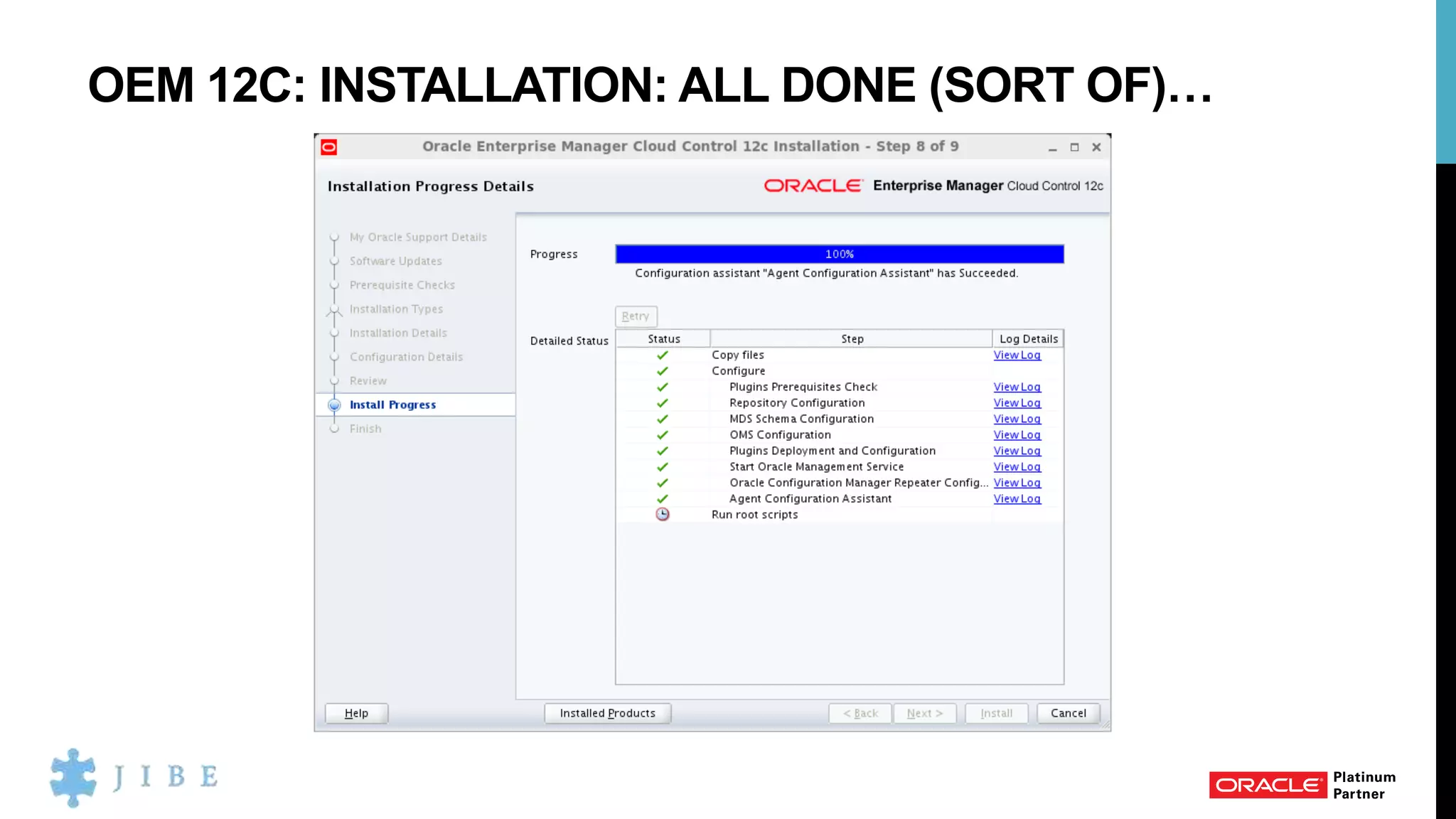This screenshot has width=1456, height=819.
Task: Select Review step in sidebar
Action: 368,381
